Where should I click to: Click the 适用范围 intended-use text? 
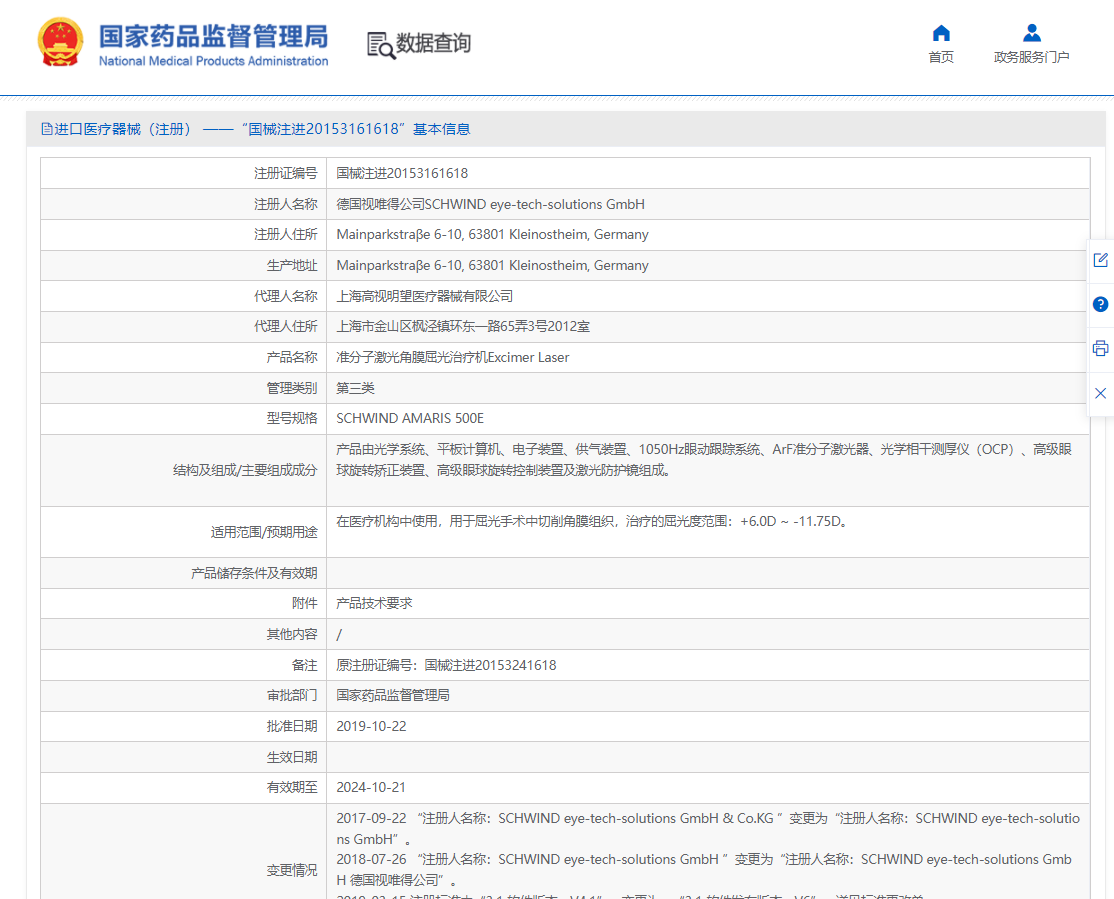click(x=592, y=521)
